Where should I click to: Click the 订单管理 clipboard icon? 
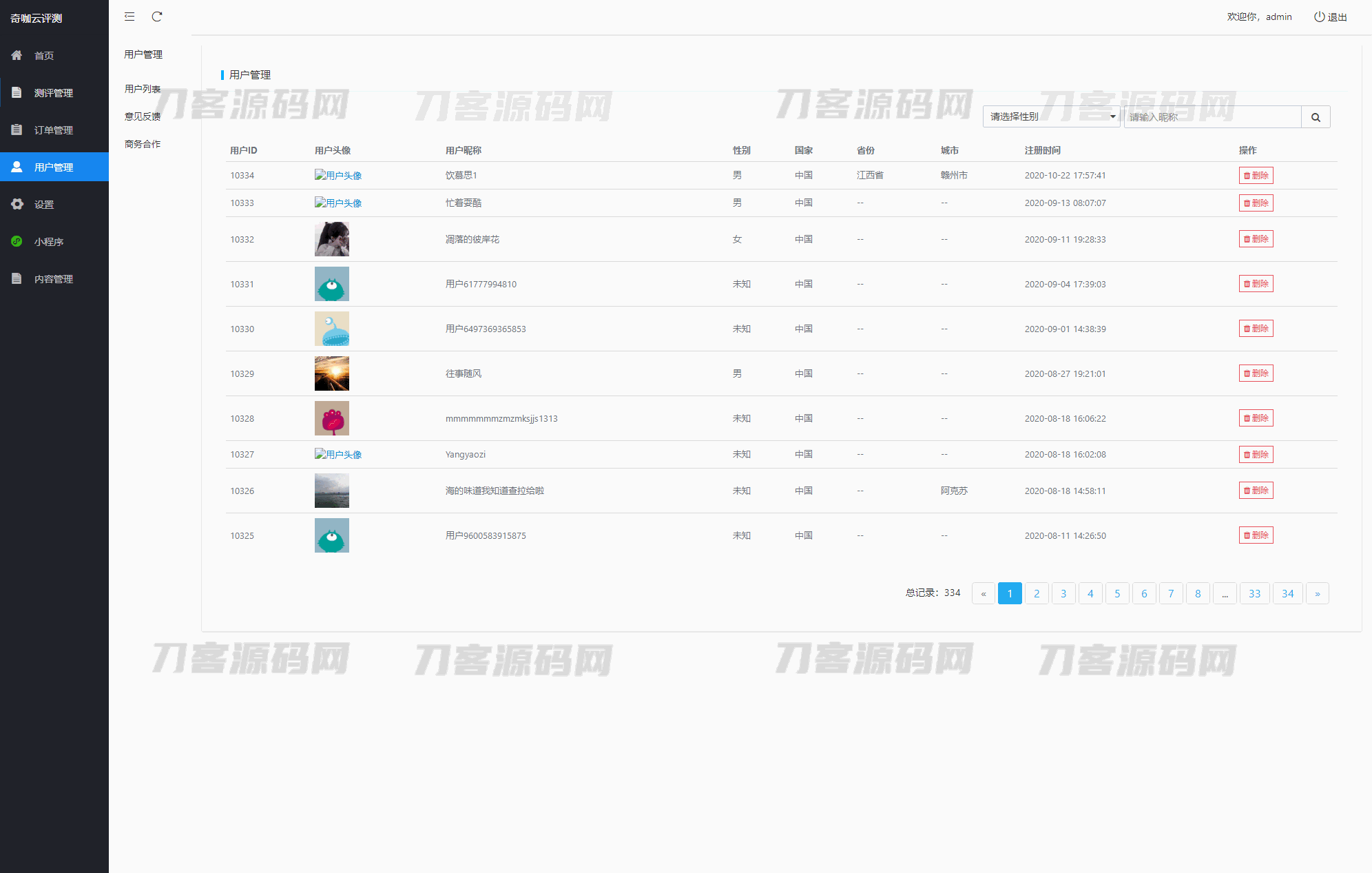17,130
